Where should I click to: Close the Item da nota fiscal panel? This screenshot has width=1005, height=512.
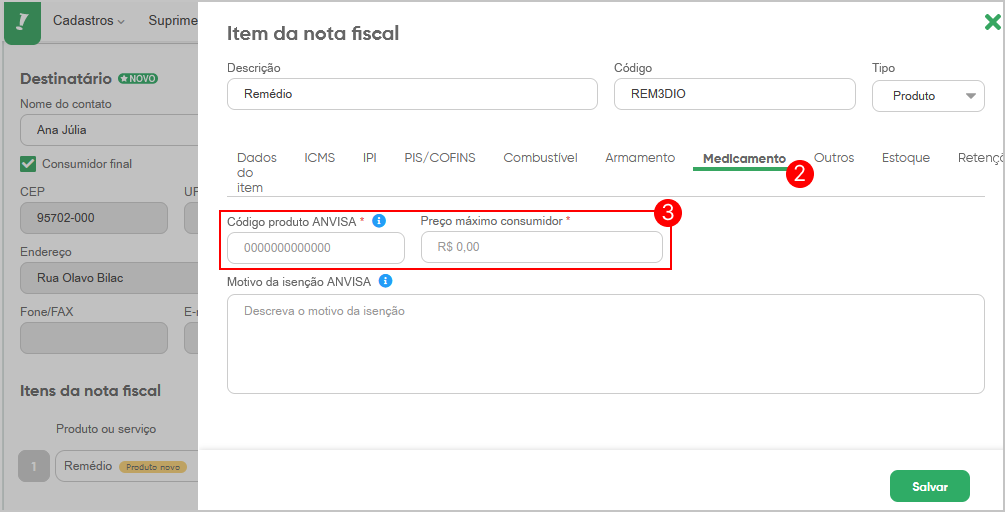pyautogui.click(x=992, y=24)
